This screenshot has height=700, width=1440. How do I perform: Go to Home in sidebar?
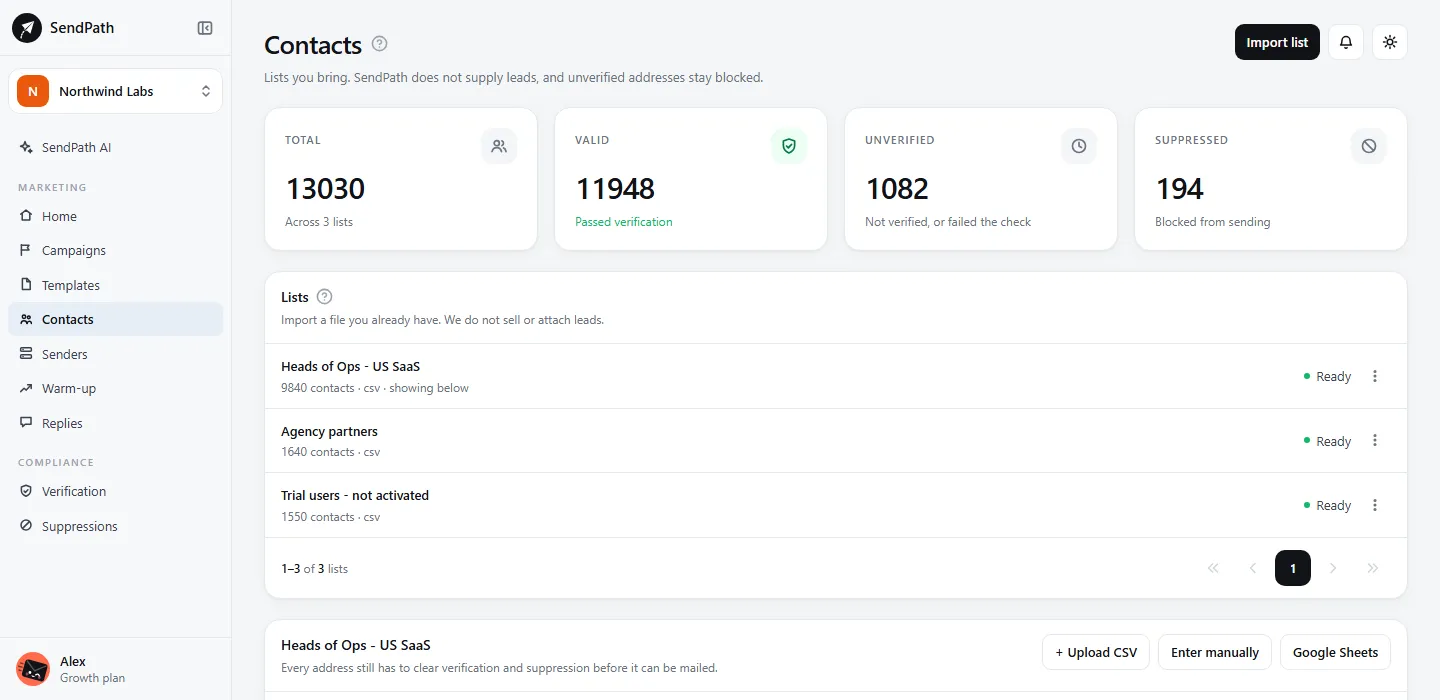[x=116, y=216]
